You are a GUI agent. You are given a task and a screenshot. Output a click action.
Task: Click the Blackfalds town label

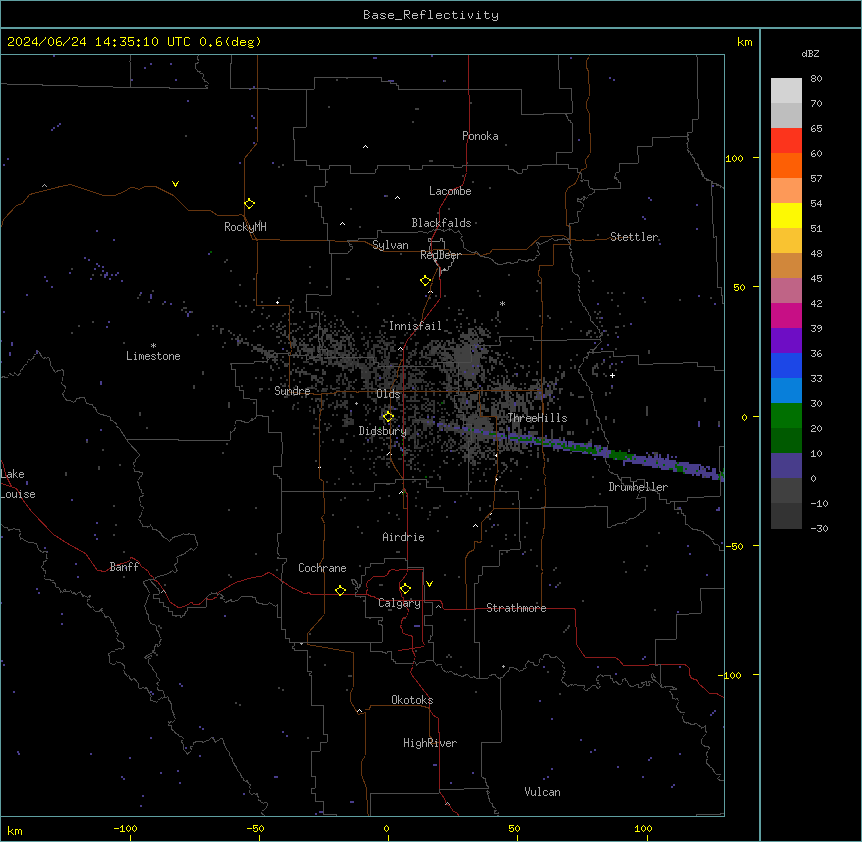(441, 223)
